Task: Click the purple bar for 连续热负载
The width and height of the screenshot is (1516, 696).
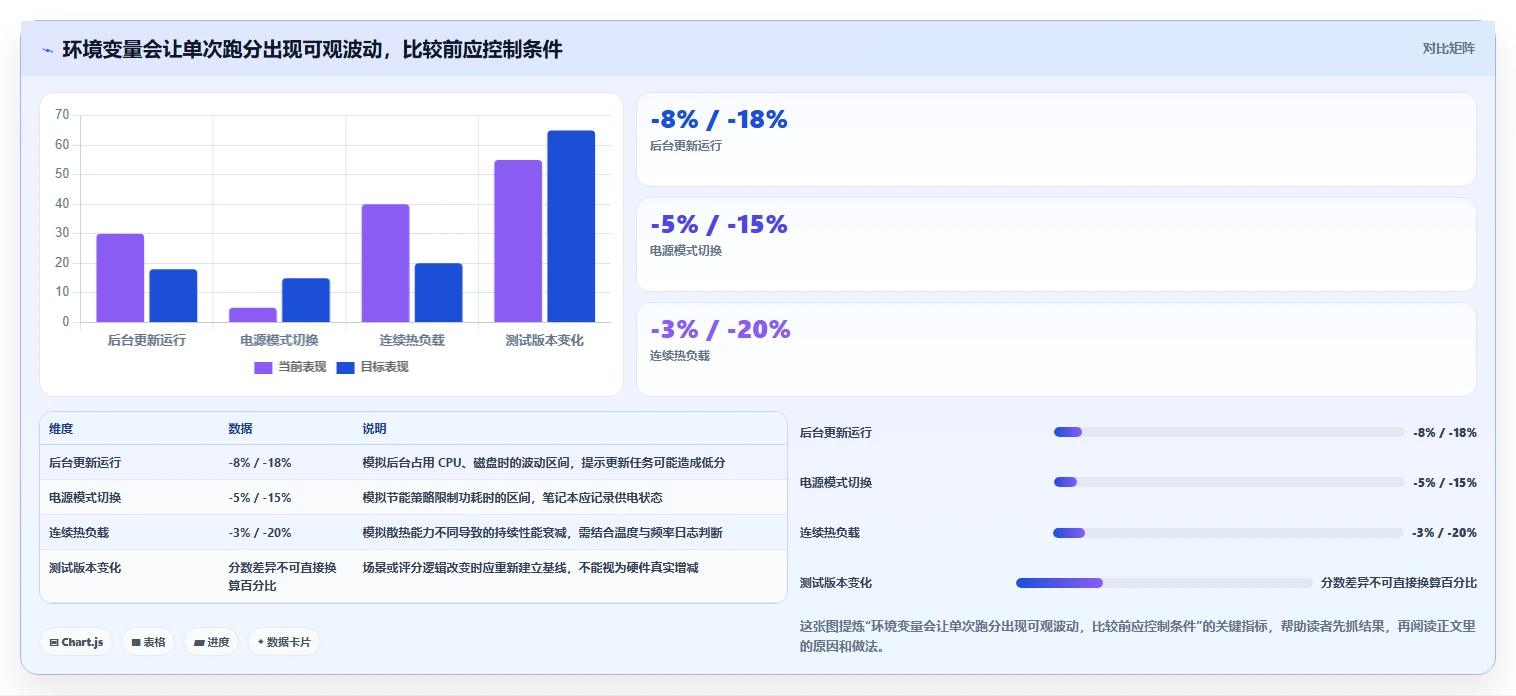Action: [385, 263]
